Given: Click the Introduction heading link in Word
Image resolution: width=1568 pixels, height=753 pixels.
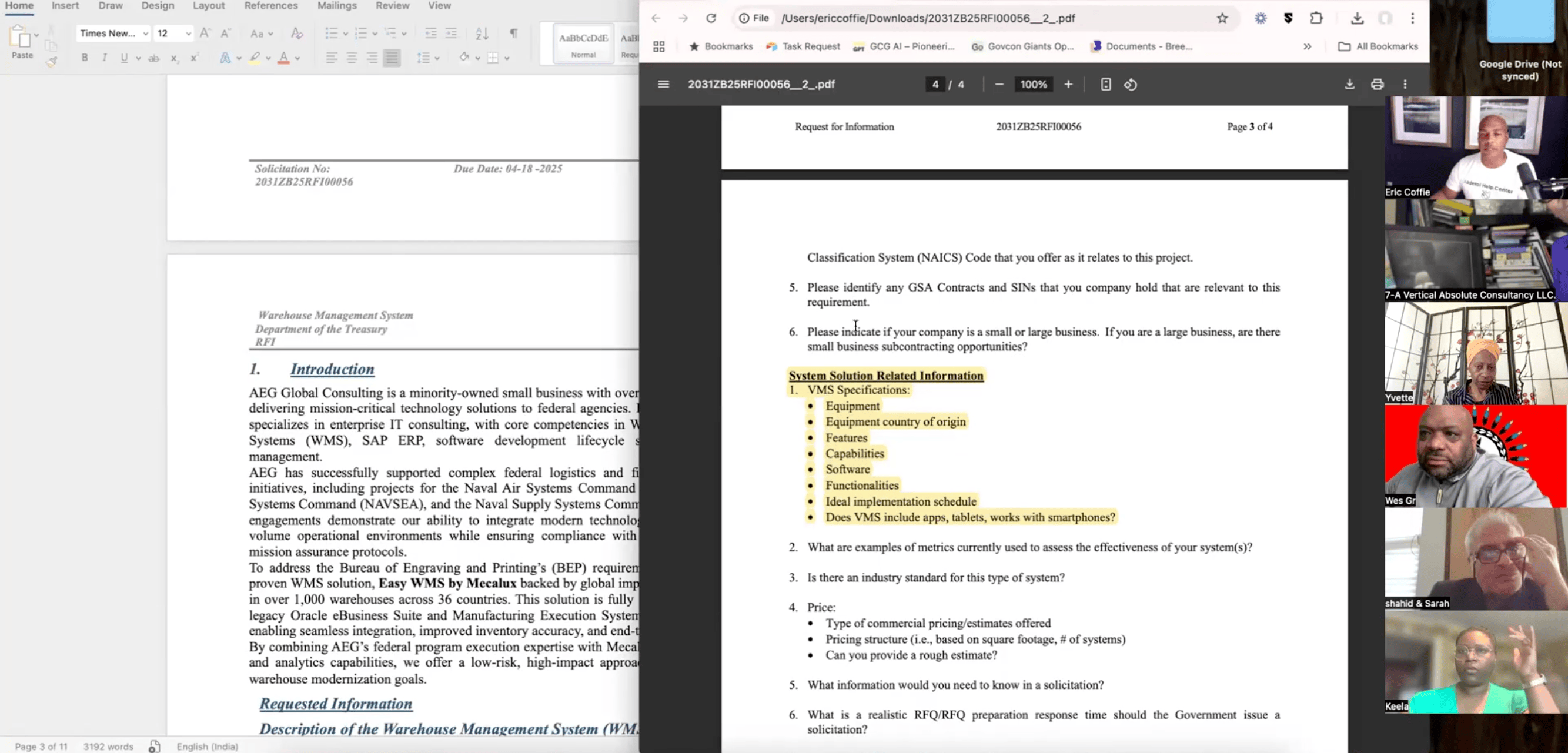Looking at the screenshot, I should [332, 369].
